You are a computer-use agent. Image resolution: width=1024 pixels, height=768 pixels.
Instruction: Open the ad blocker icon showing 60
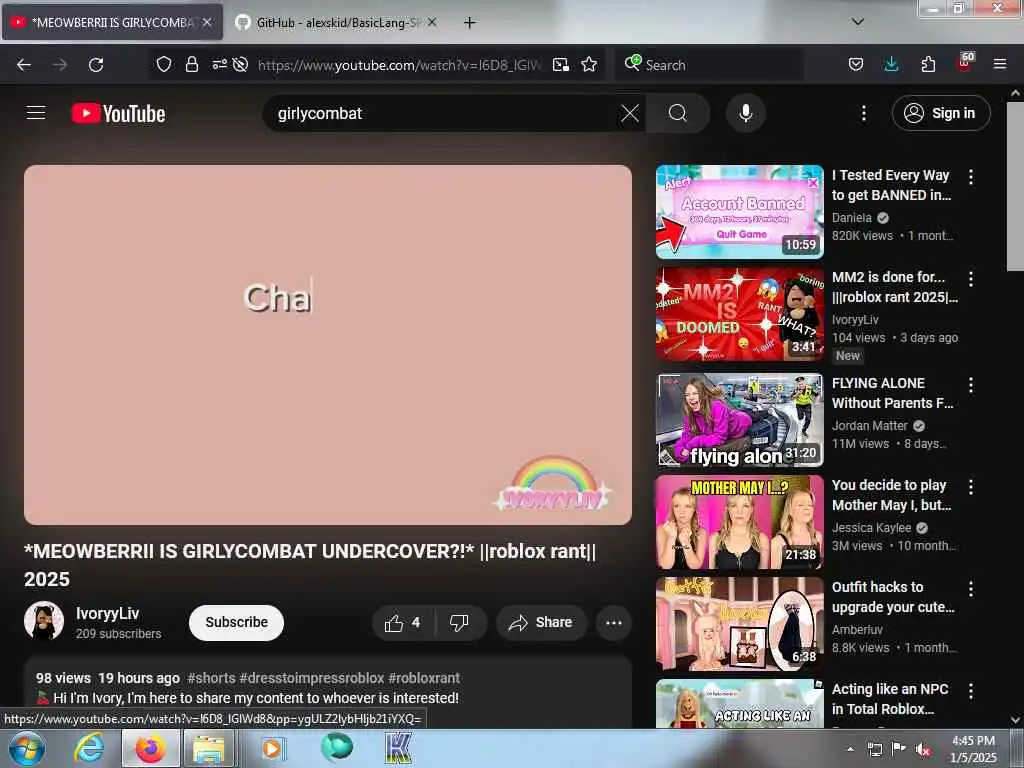[x=965, y=62]
